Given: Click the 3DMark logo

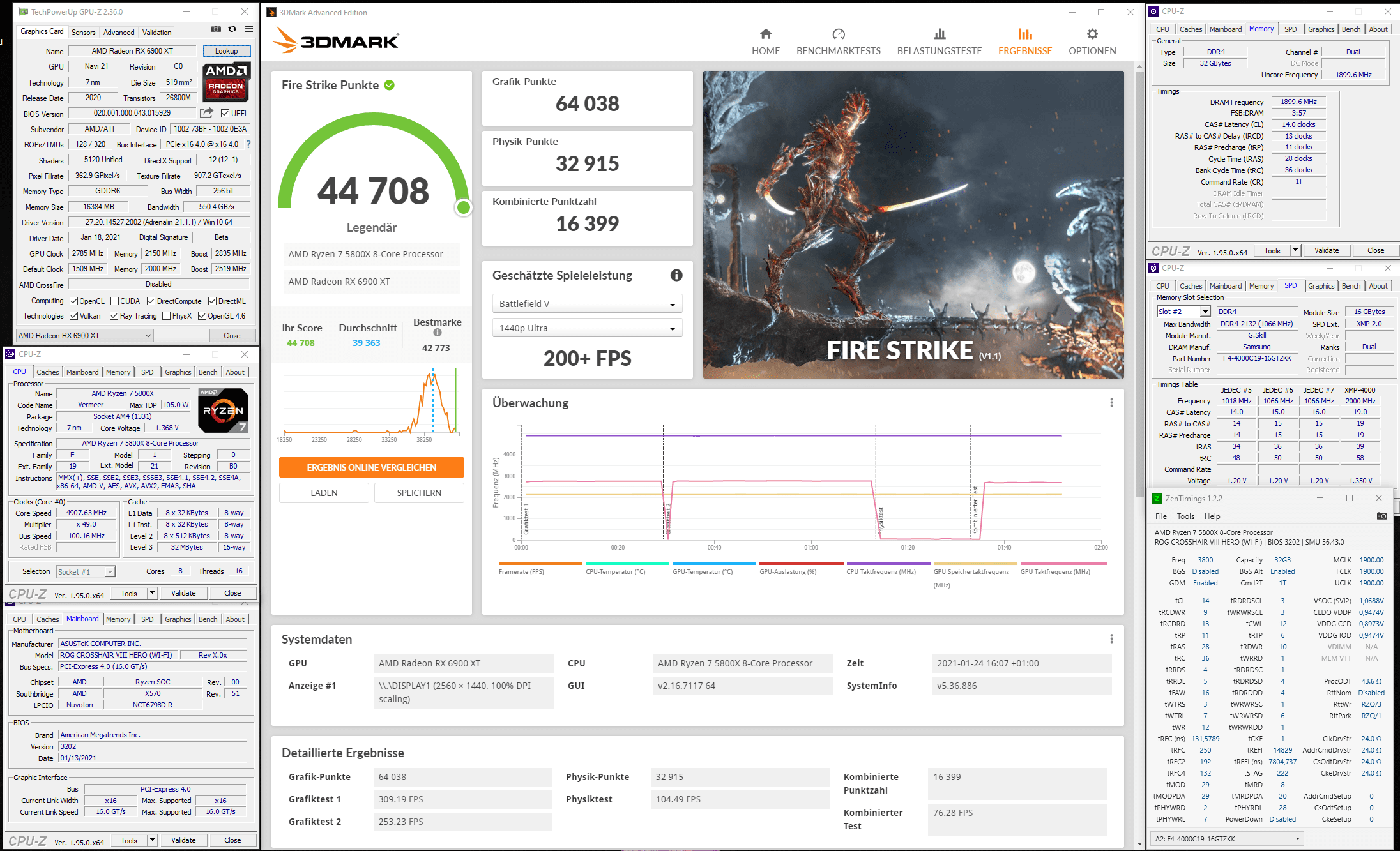Looking at the screenshot, I should click(x=336, y=40).
